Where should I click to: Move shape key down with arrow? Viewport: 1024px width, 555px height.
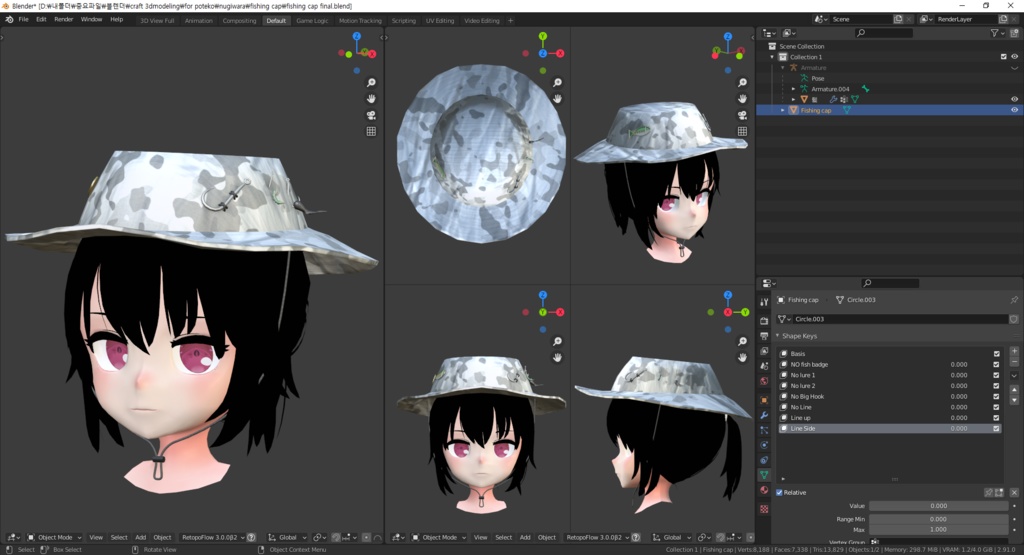pos(1014,400)
